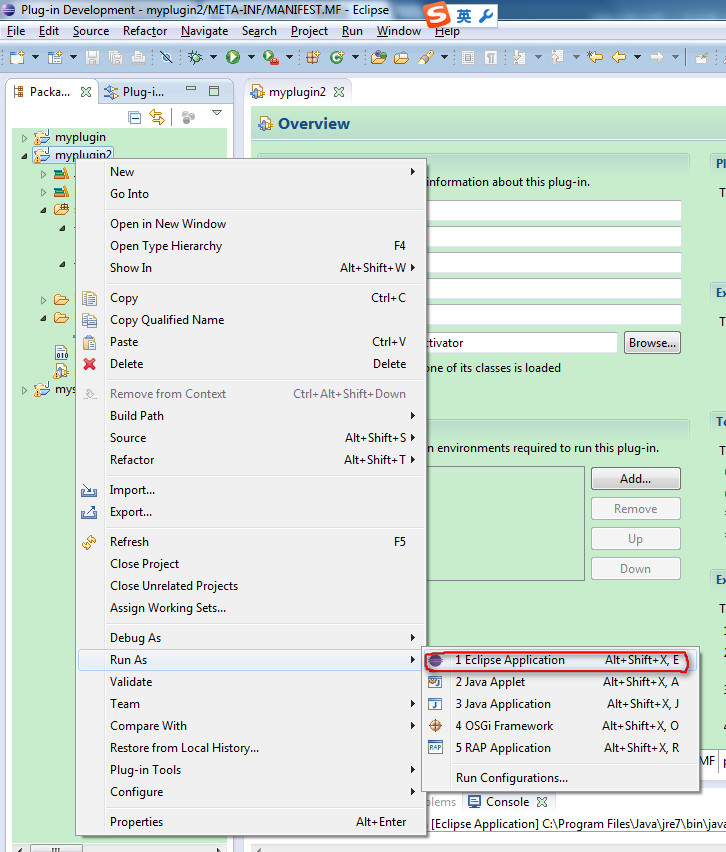The height and width of the screenshot is (852, 726).
Task: Click the Save toolbar icon
Action: pos(93,57)
